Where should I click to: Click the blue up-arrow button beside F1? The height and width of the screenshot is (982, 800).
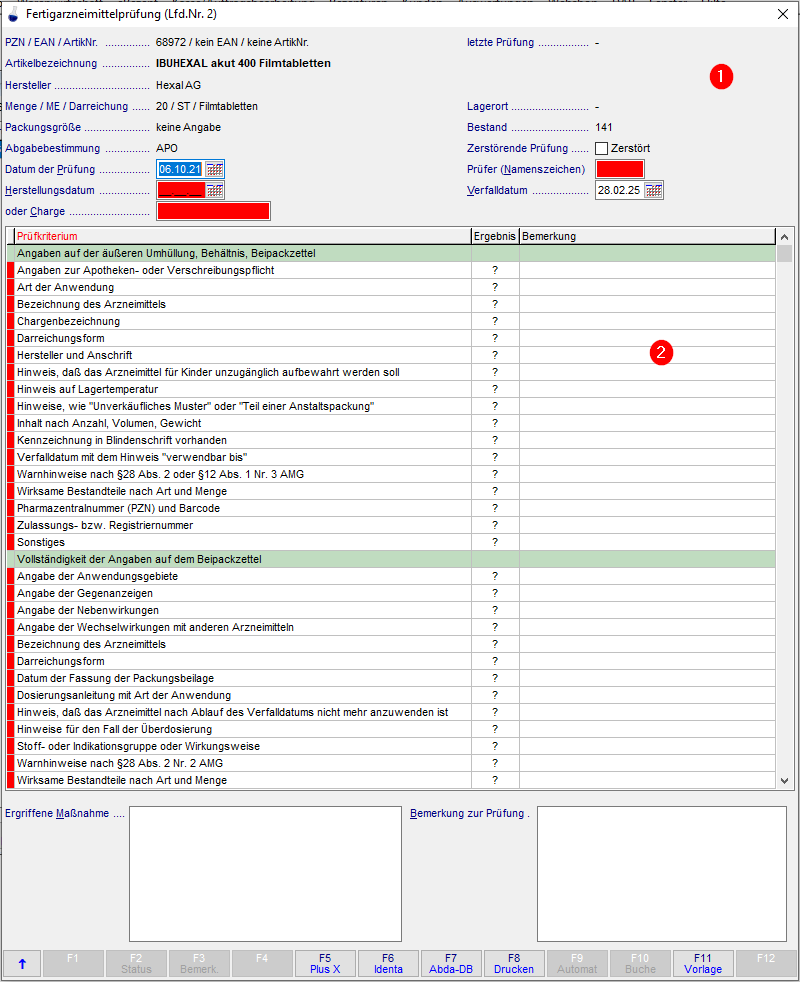[x=22, y=963]
